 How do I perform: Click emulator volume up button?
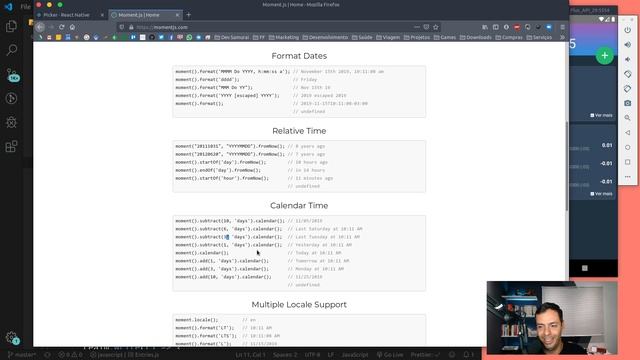[x=628, y=45]
